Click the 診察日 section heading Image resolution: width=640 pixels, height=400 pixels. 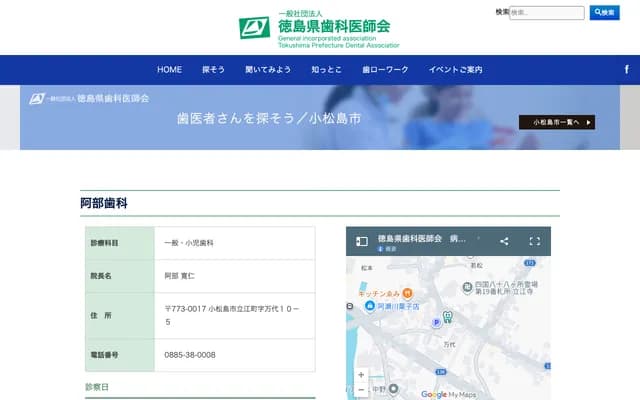(97, 387)
